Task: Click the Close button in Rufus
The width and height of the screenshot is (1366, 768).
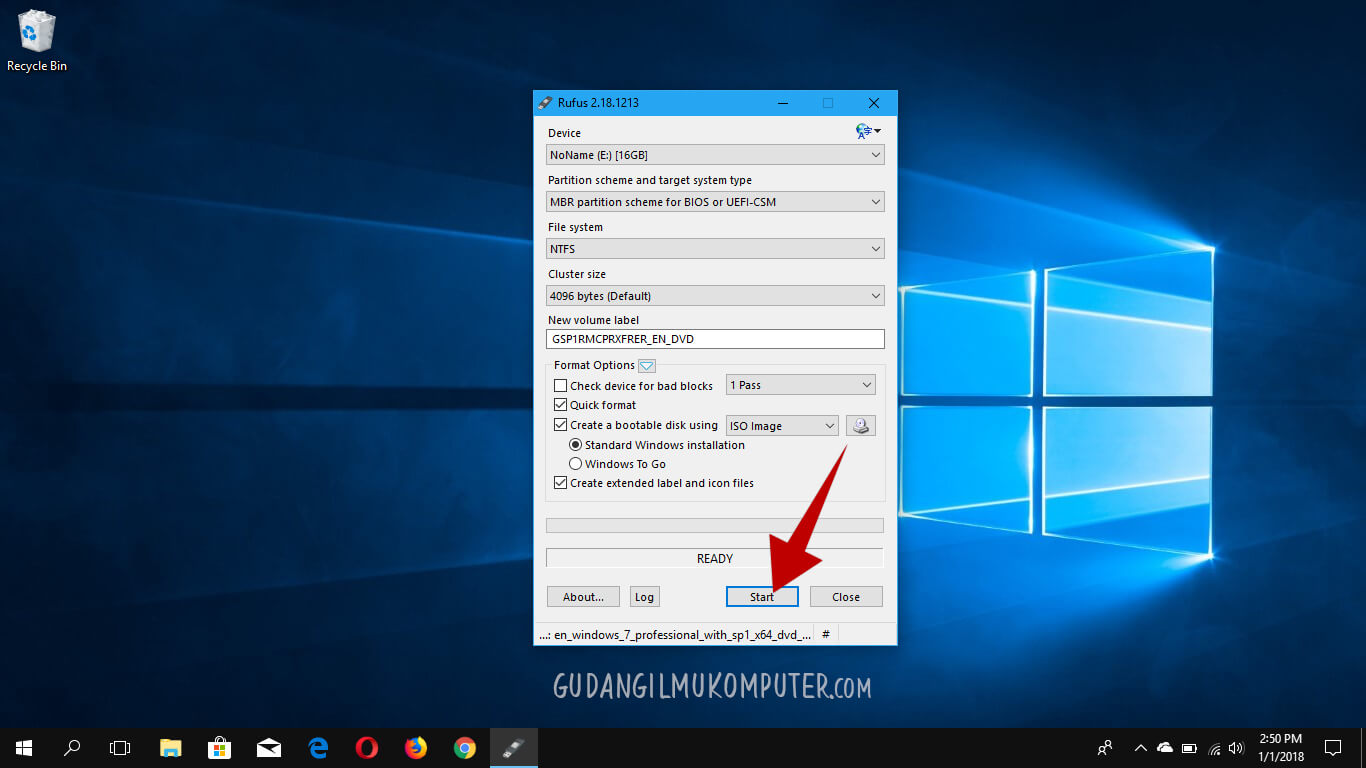Action: [846, 597]
